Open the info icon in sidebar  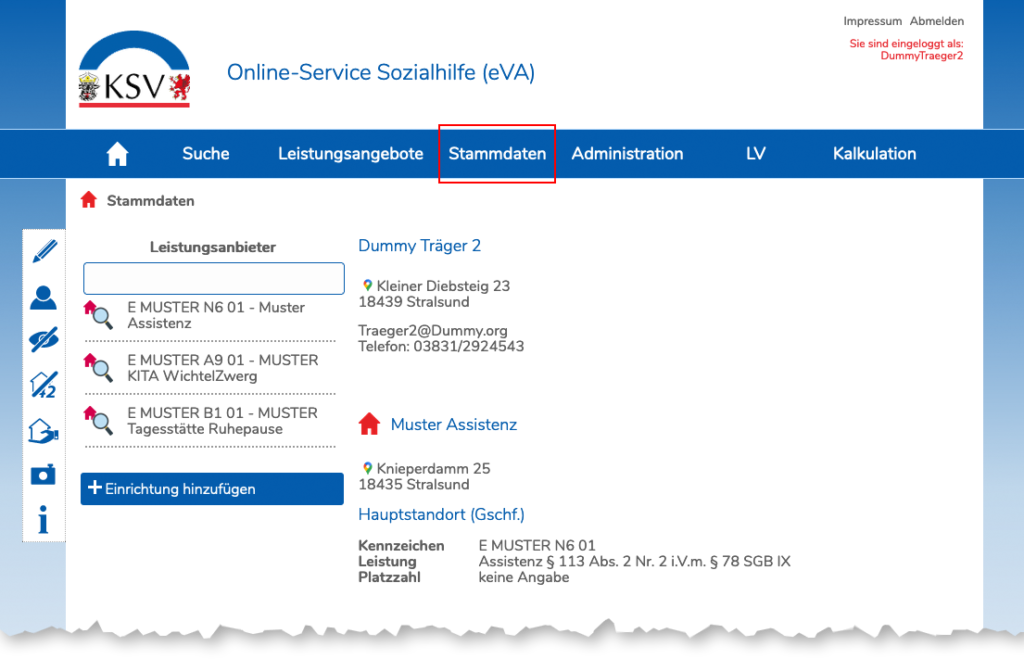[44, 520]
